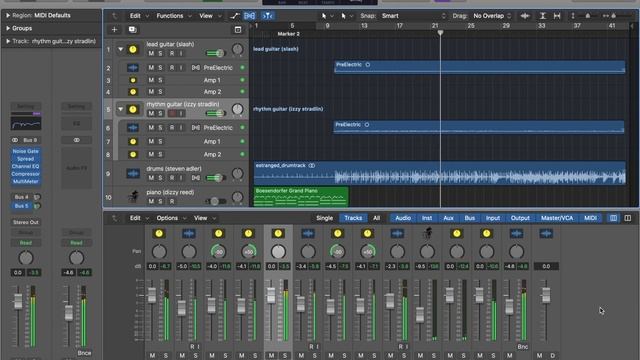Solo the lead guitar (slash) track
640x360 pixels.
(x=160, y=53)
